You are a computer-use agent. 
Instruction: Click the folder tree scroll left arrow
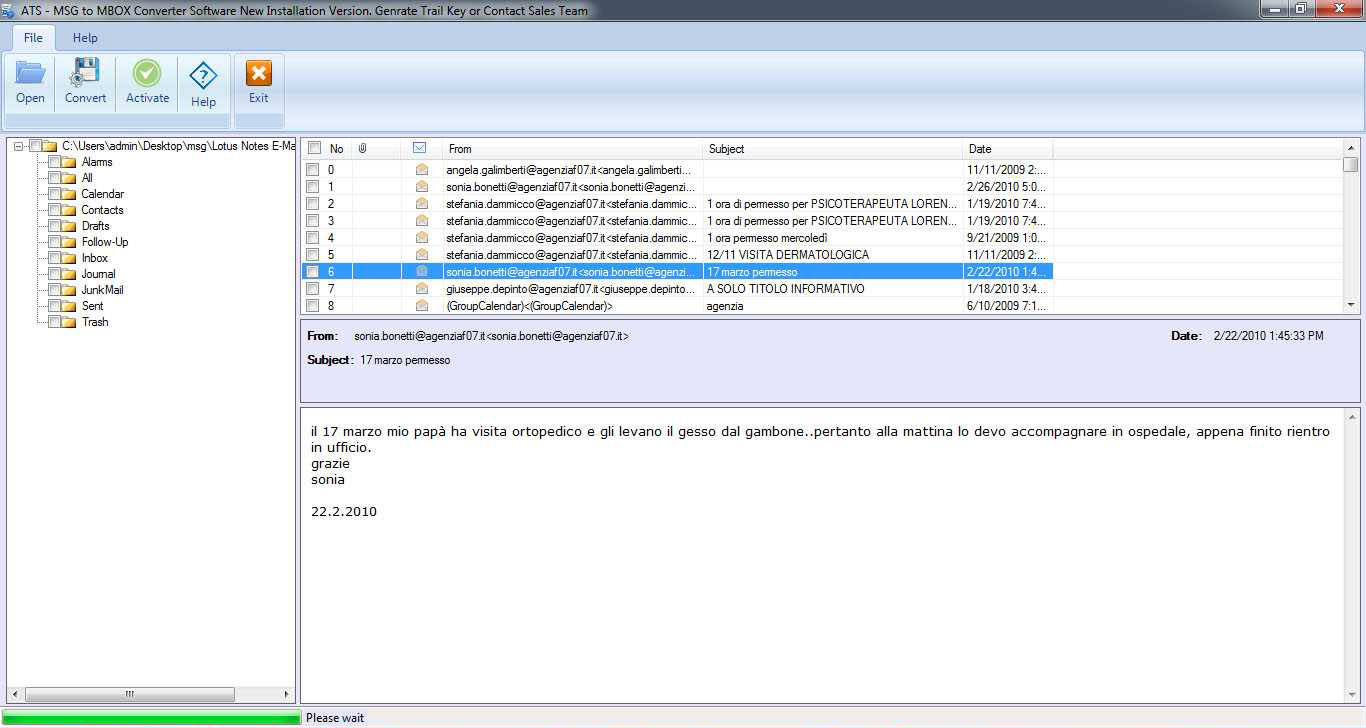[14, 694]
